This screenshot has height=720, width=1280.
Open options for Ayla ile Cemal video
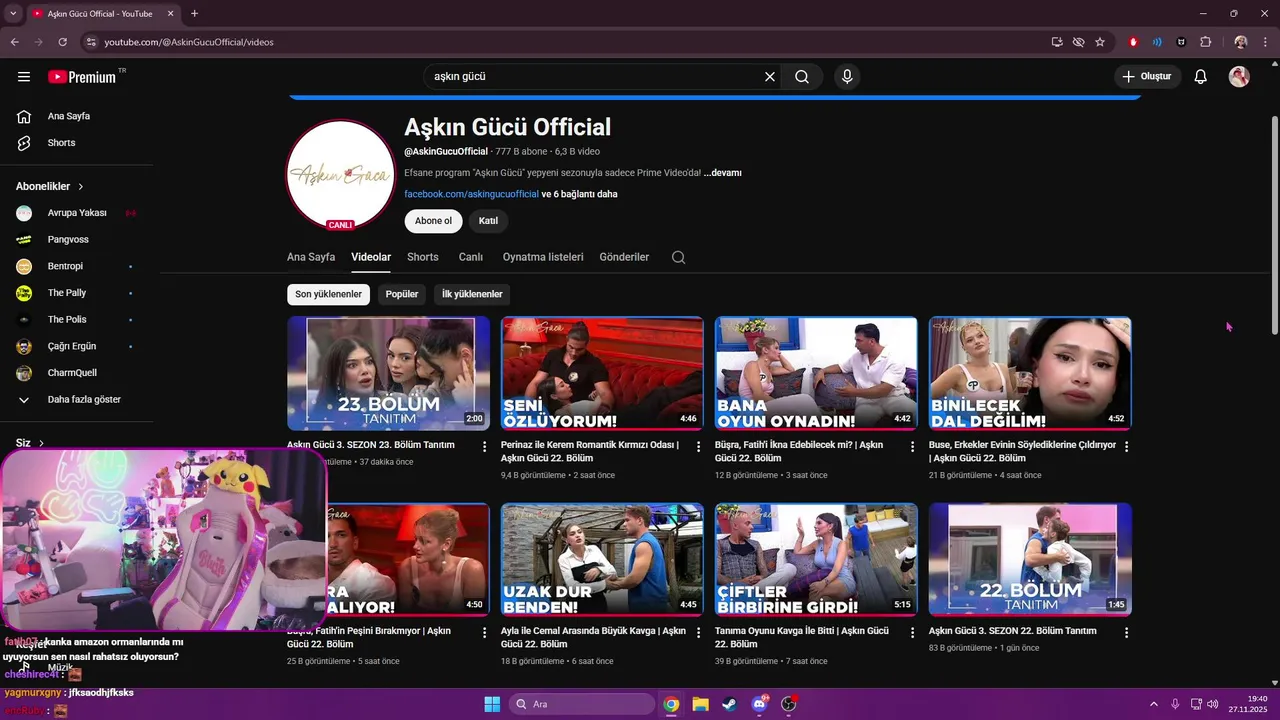(x=698, y=632)
